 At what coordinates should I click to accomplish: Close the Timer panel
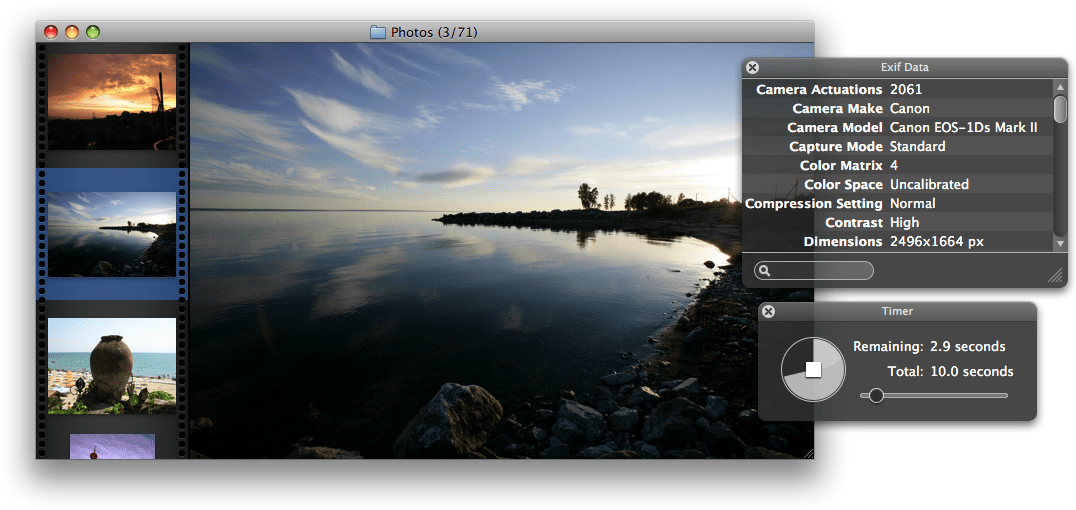[x=769, y=312]
